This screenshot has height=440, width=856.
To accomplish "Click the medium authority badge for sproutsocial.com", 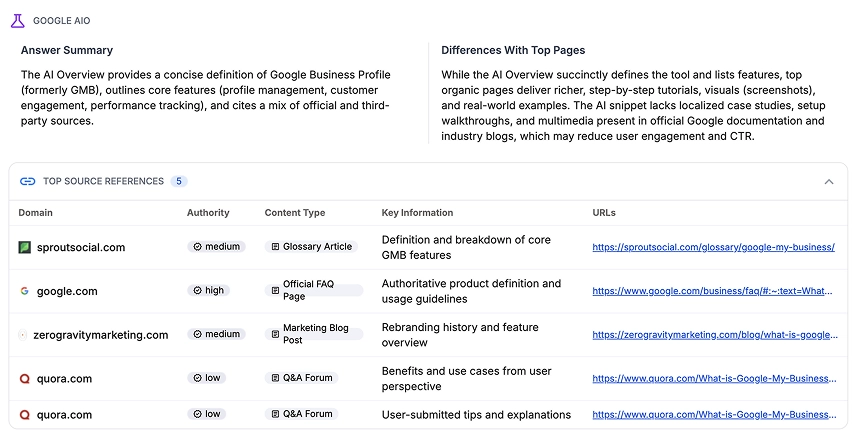I will click(x=216, y=247).
